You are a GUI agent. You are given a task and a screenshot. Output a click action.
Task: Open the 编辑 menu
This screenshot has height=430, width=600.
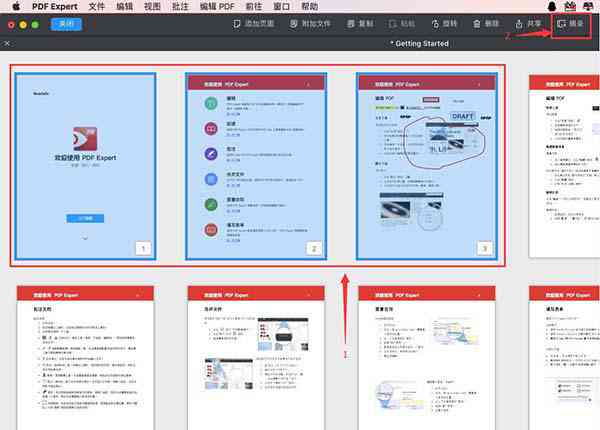[x=124, y=7]
